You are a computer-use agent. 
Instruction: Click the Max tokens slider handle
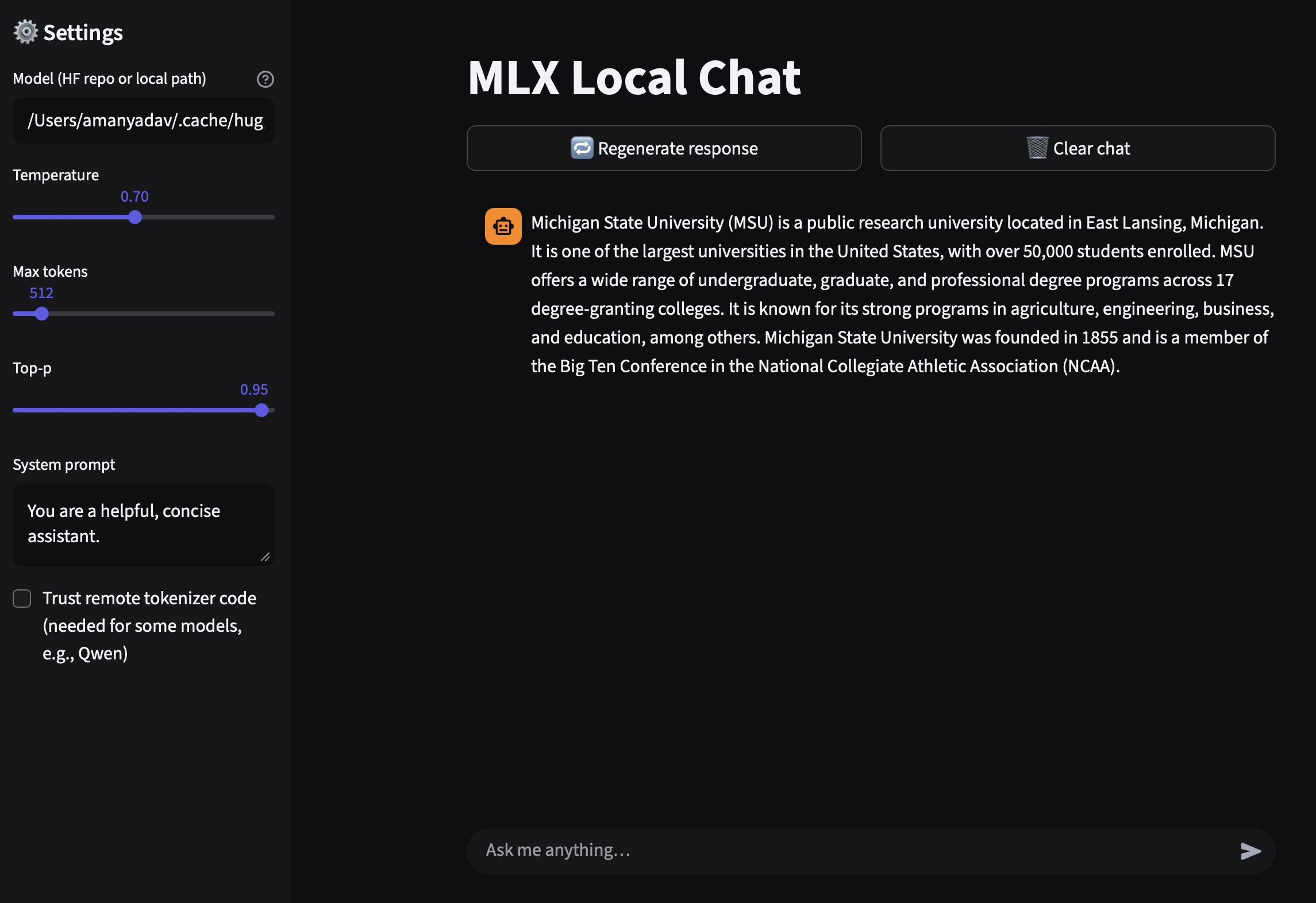[41, 314]
